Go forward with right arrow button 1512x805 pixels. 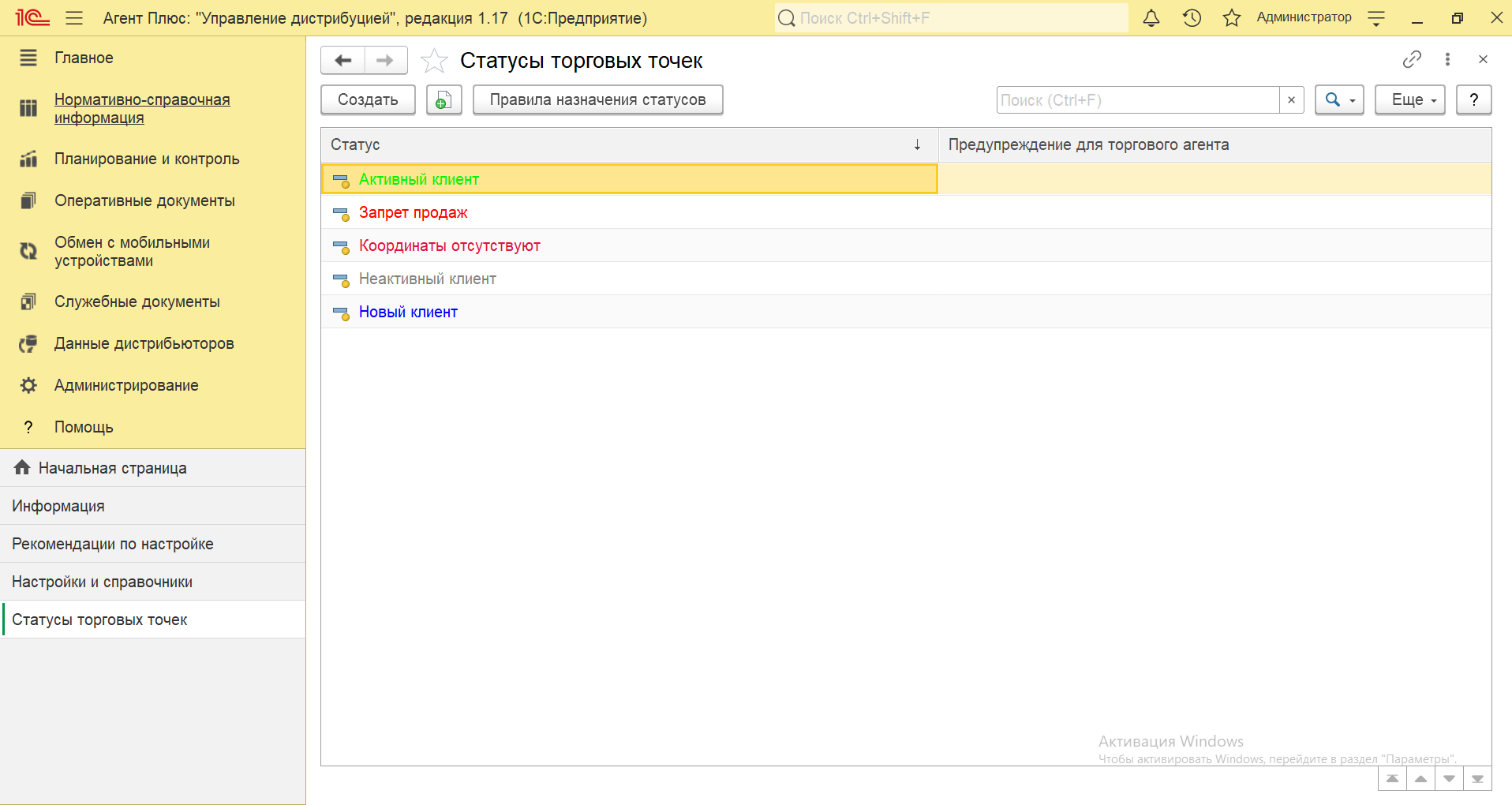385,60
